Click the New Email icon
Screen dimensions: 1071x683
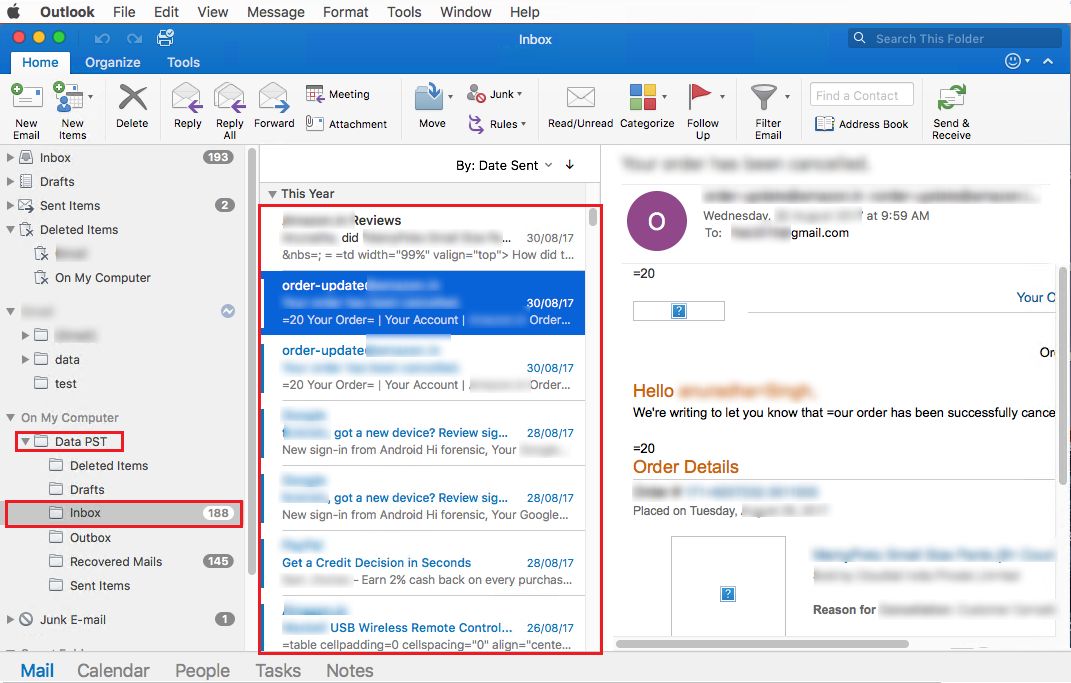pyautogui.click(x=27, y=97)
